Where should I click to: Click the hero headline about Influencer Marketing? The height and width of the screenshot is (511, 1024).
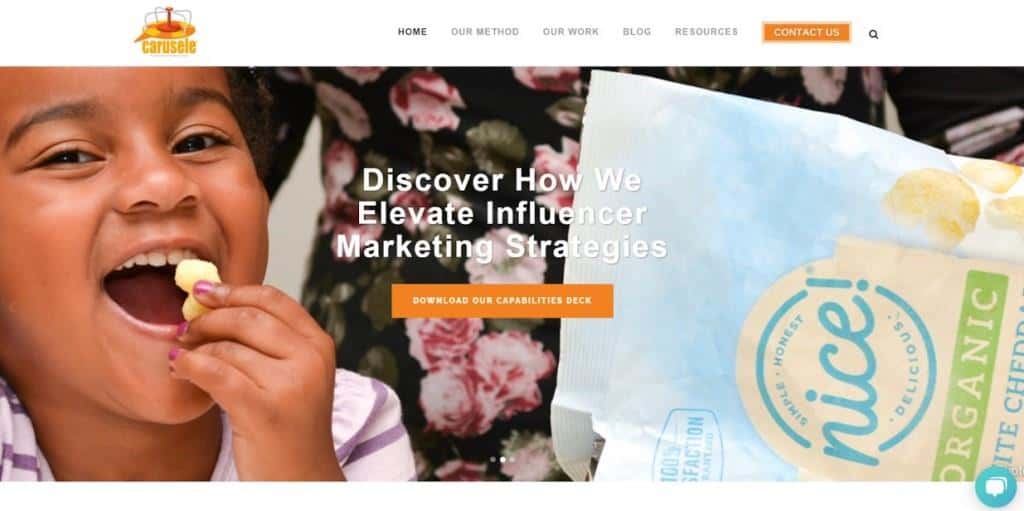502,214
